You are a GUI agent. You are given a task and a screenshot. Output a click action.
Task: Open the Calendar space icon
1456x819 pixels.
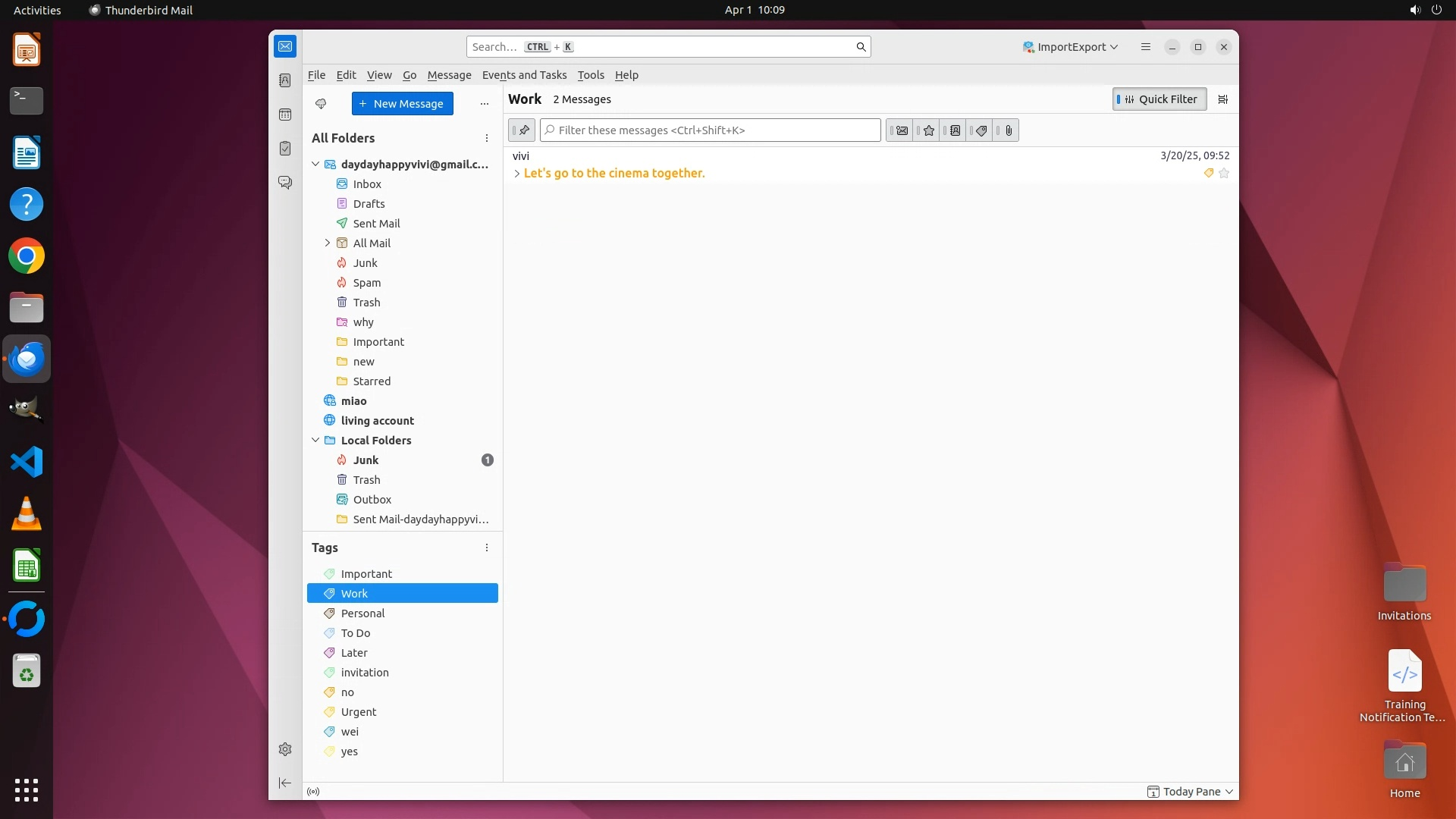pos(285,115)
